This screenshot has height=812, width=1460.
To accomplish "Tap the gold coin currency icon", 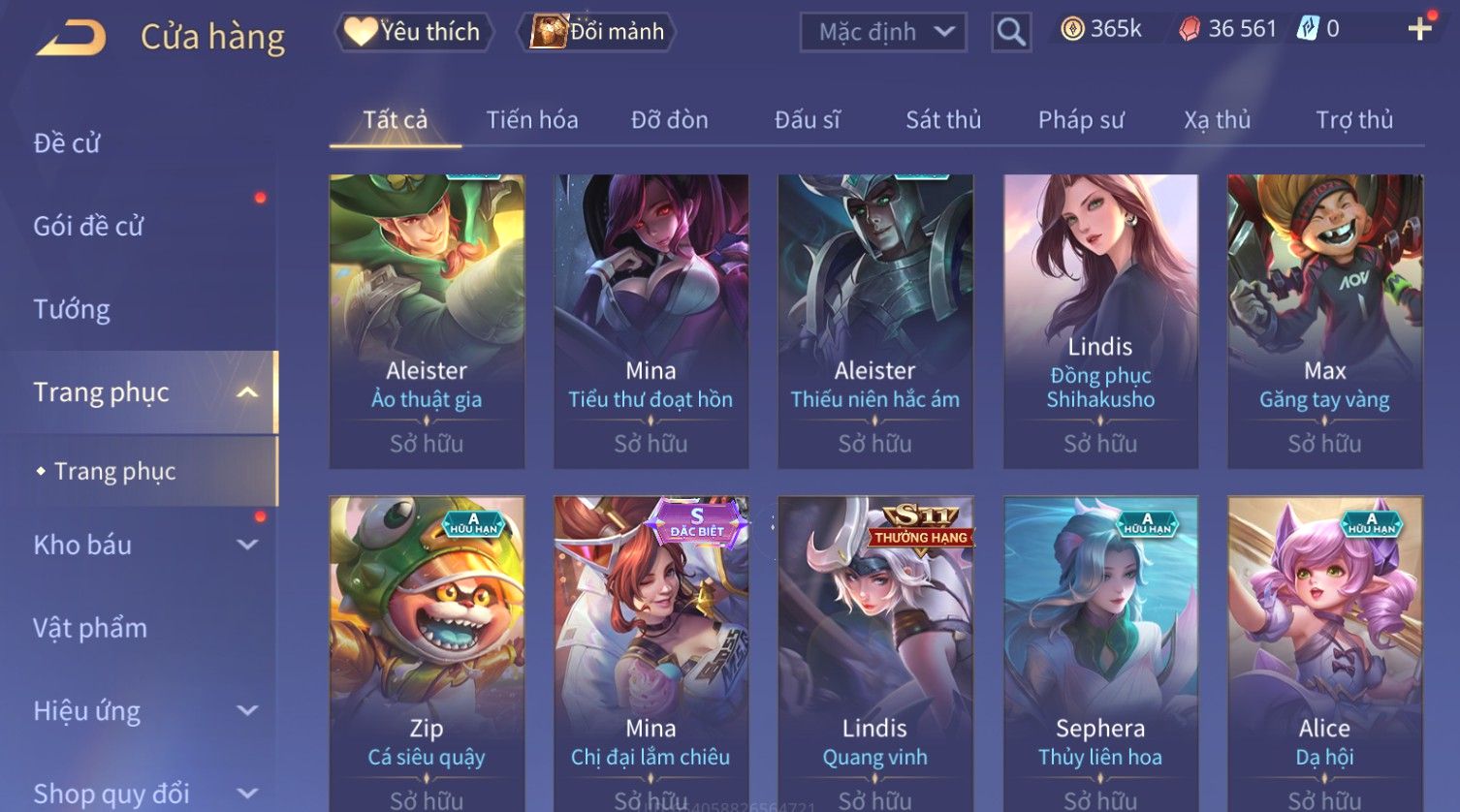I will point(1072,29).
